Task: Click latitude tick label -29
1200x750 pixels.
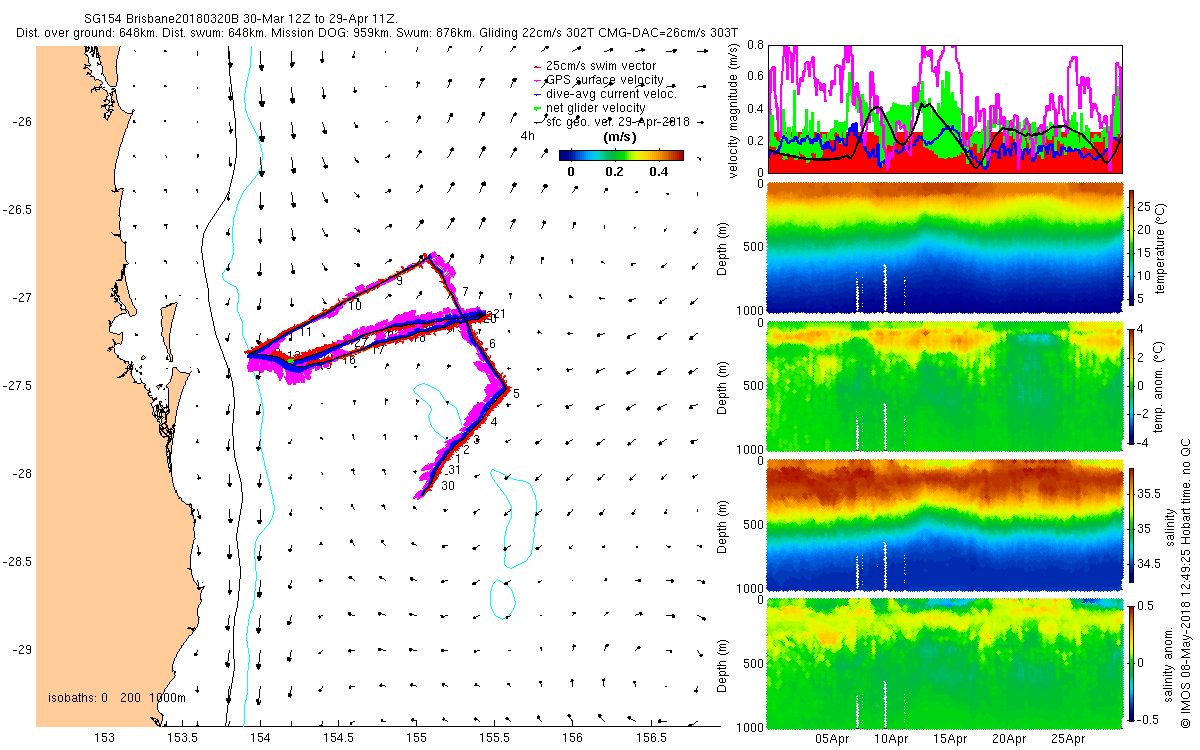Action: pos(23,650)
